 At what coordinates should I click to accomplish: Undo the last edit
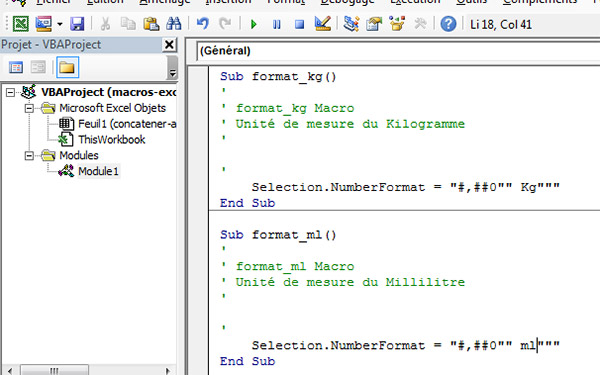coord(203,24)
